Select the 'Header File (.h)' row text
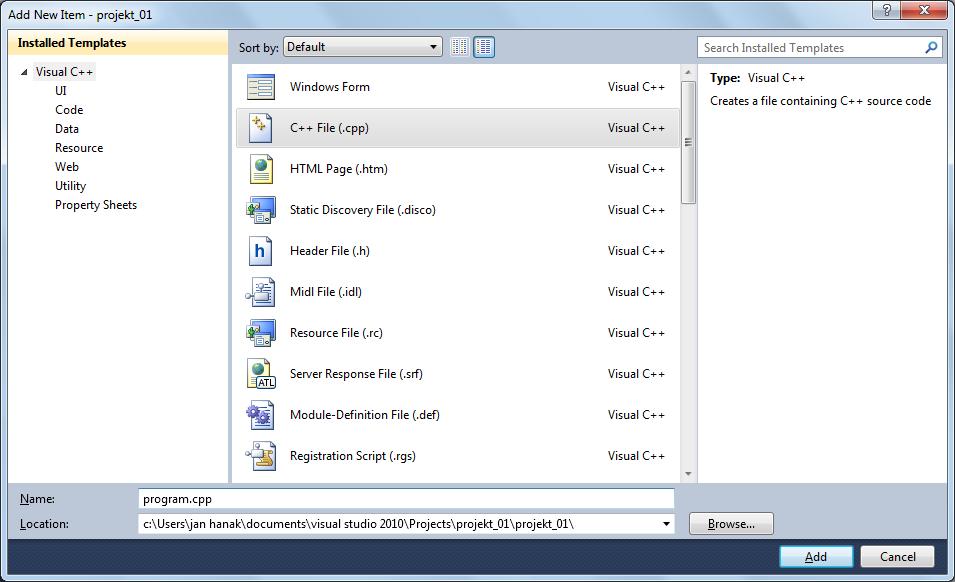955x582 pixels. (x=329, y=251)
